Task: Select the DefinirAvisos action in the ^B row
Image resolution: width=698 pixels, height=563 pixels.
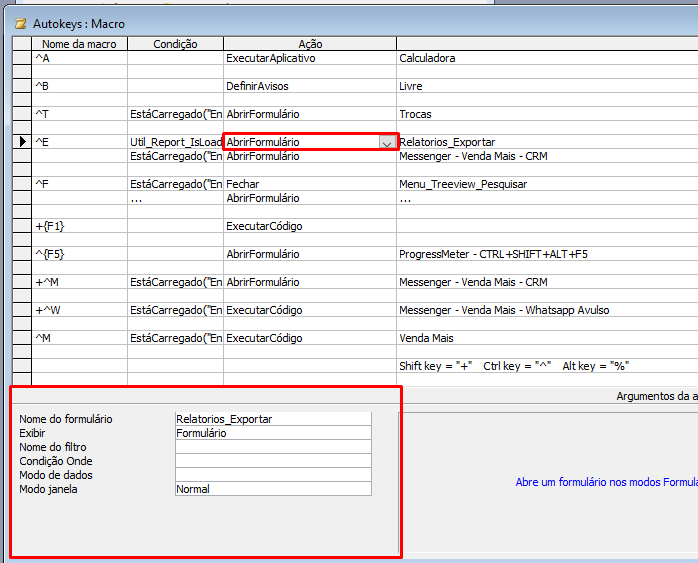Action: click(309, 86)
